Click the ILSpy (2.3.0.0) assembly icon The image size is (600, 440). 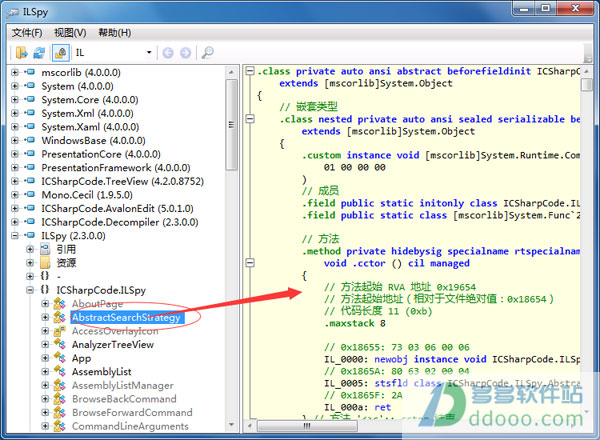click(29, 235)
